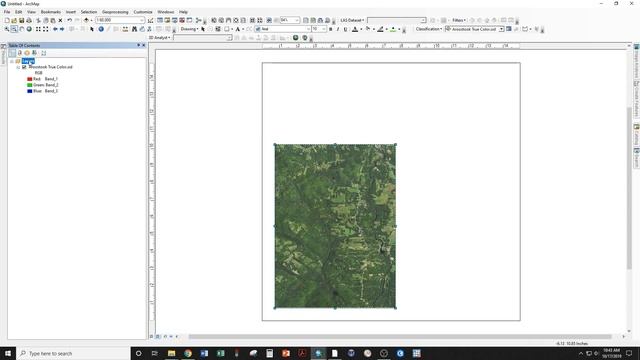The width and height of the screenshot is (640, 360).
Task: Go back to previous extent arrow
Action: point(55,29)
